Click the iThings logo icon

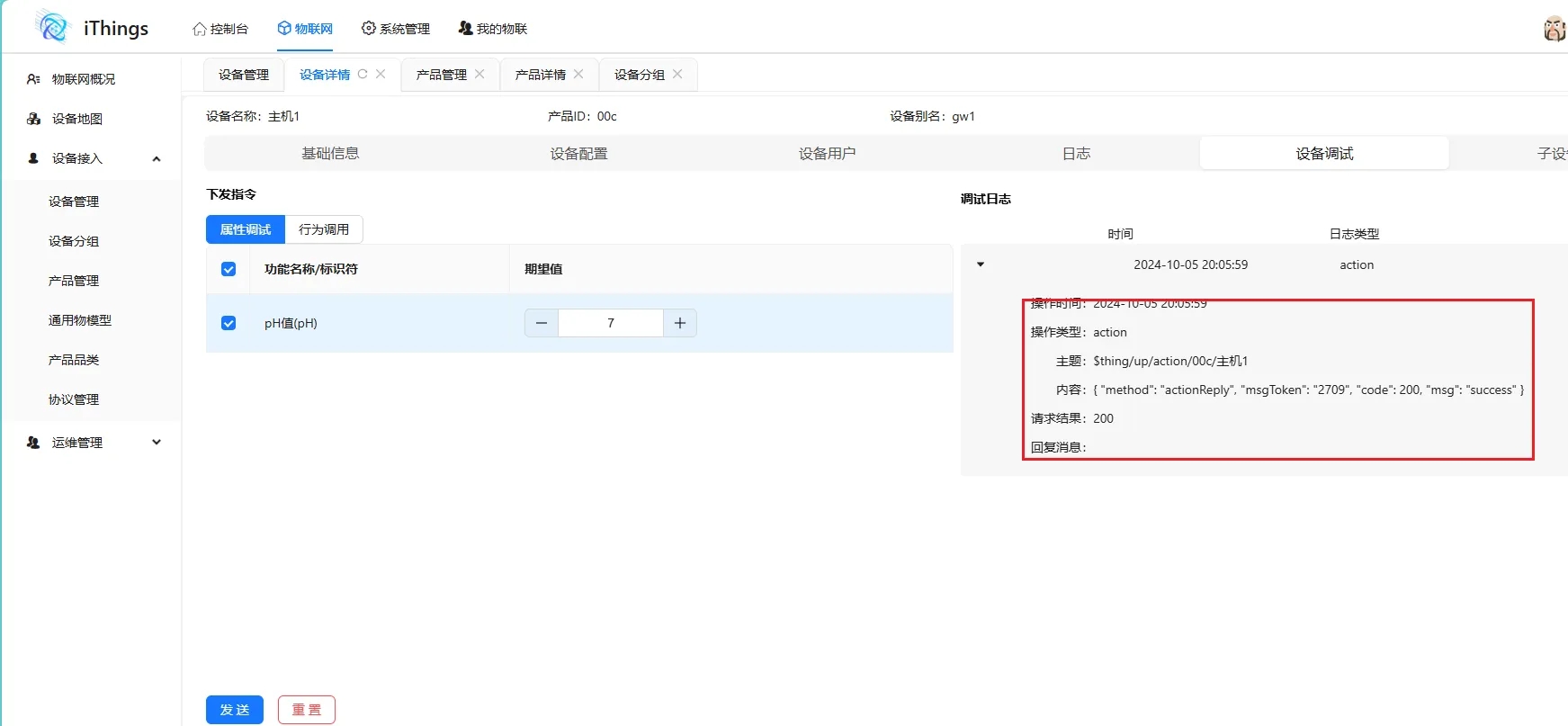(x=53, y=28)
